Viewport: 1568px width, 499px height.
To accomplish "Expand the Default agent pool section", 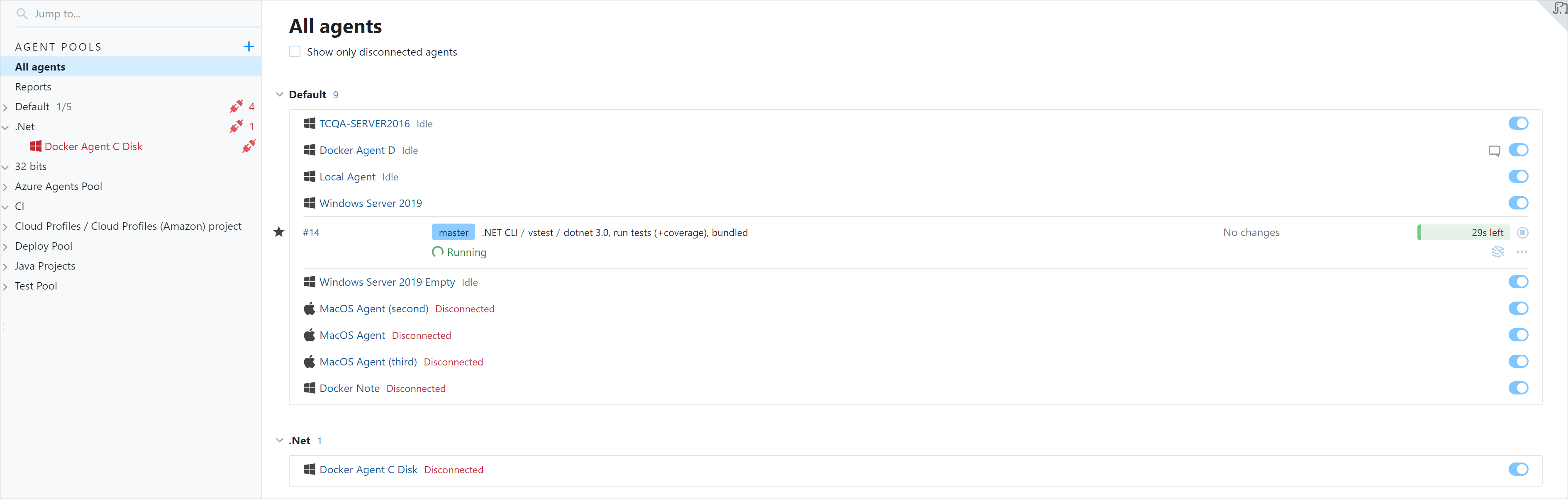I will point(7,107).
